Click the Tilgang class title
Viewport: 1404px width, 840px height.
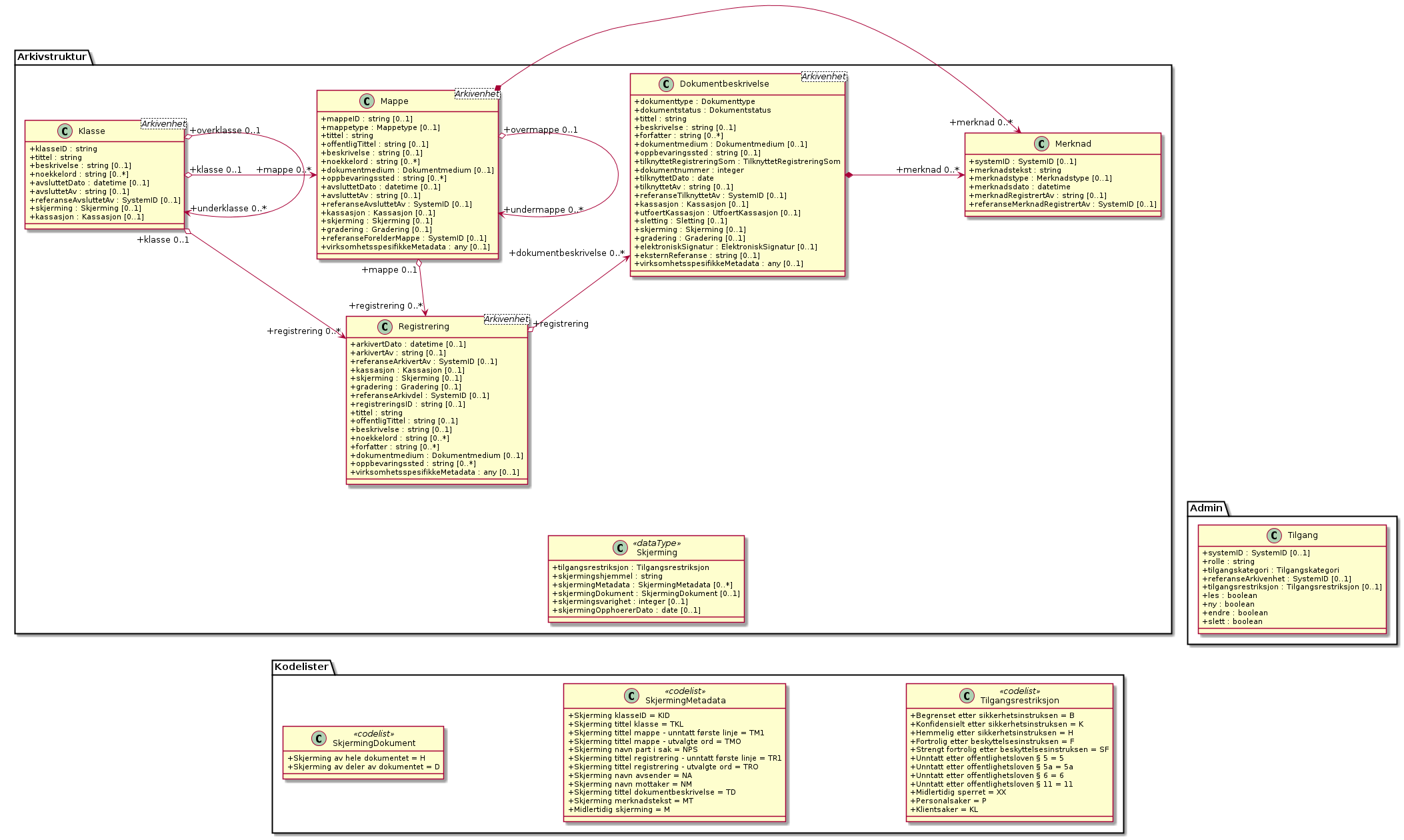(x=1303, y=535)
